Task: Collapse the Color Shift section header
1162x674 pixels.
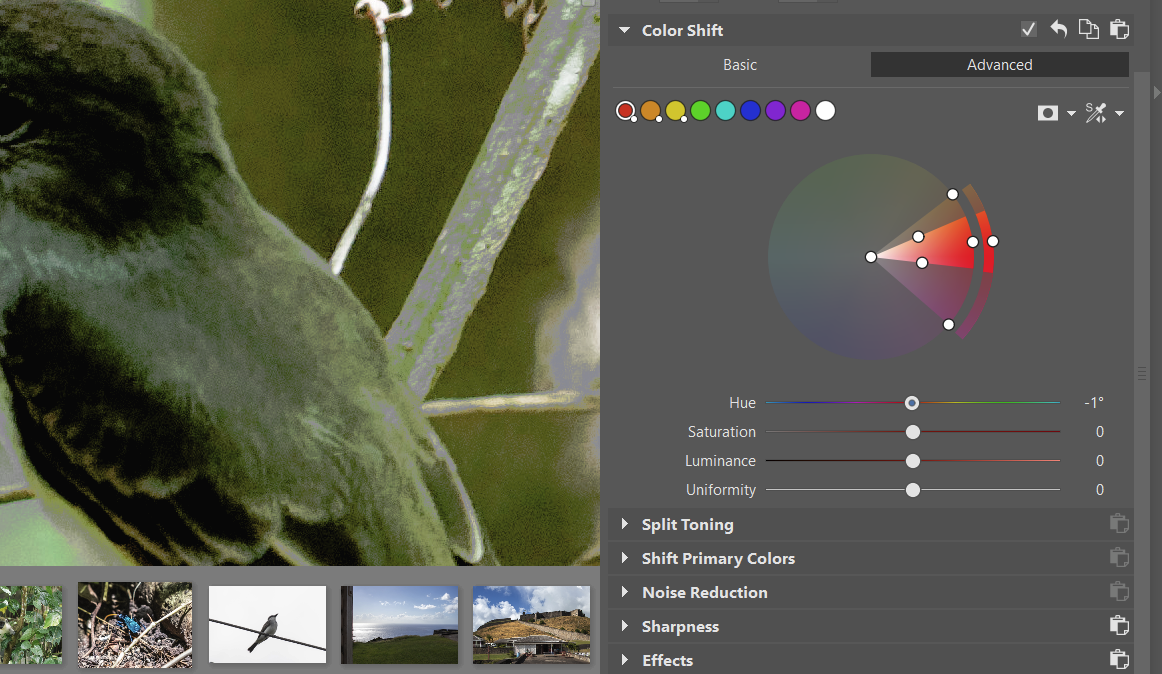Action: (624, 30)
